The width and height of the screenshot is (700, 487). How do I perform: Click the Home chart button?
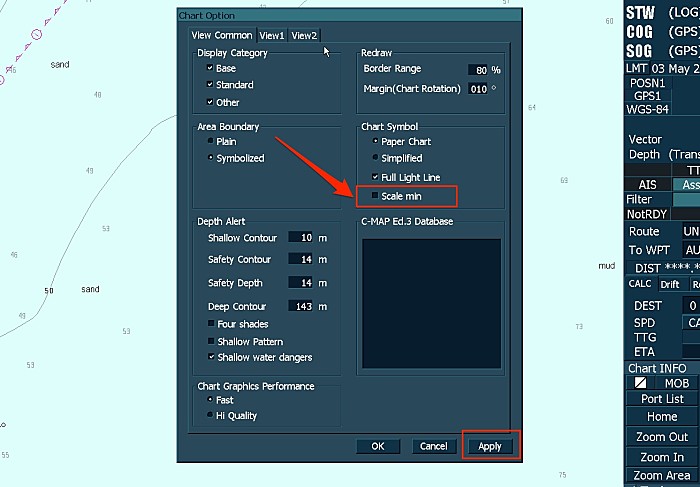(662, 417)
